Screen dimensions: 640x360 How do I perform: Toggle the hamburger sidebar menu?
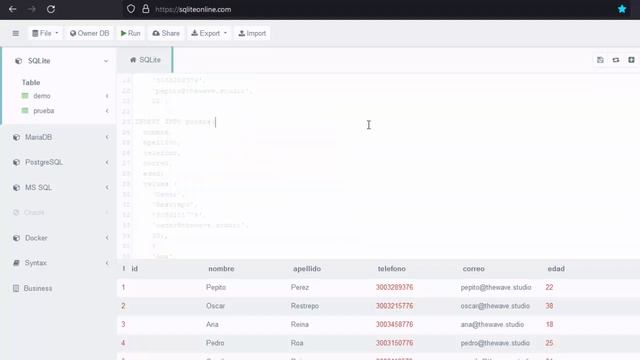pos(16,33)
